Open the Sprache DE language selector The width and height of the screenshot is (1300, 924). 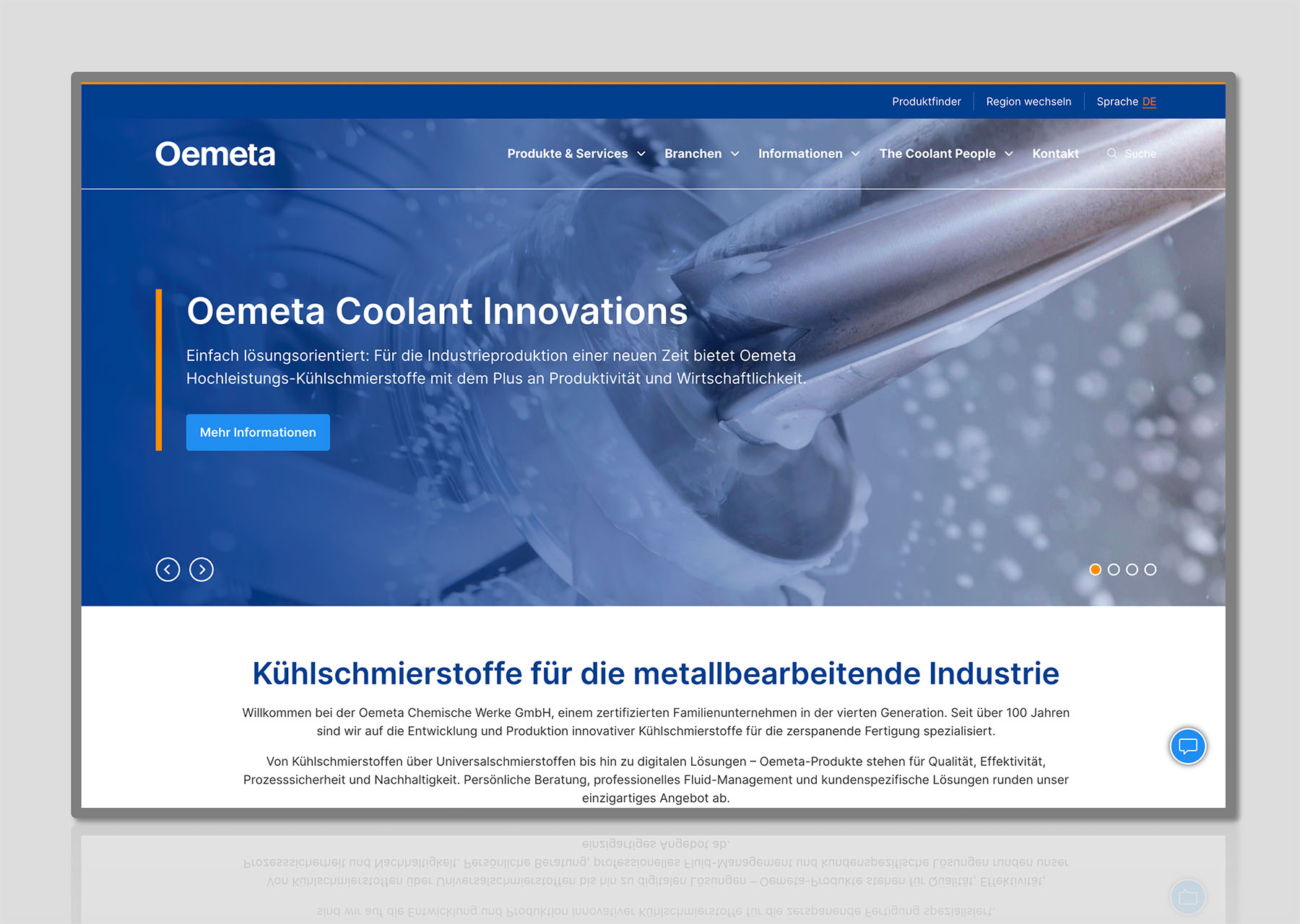(1126, 102)
